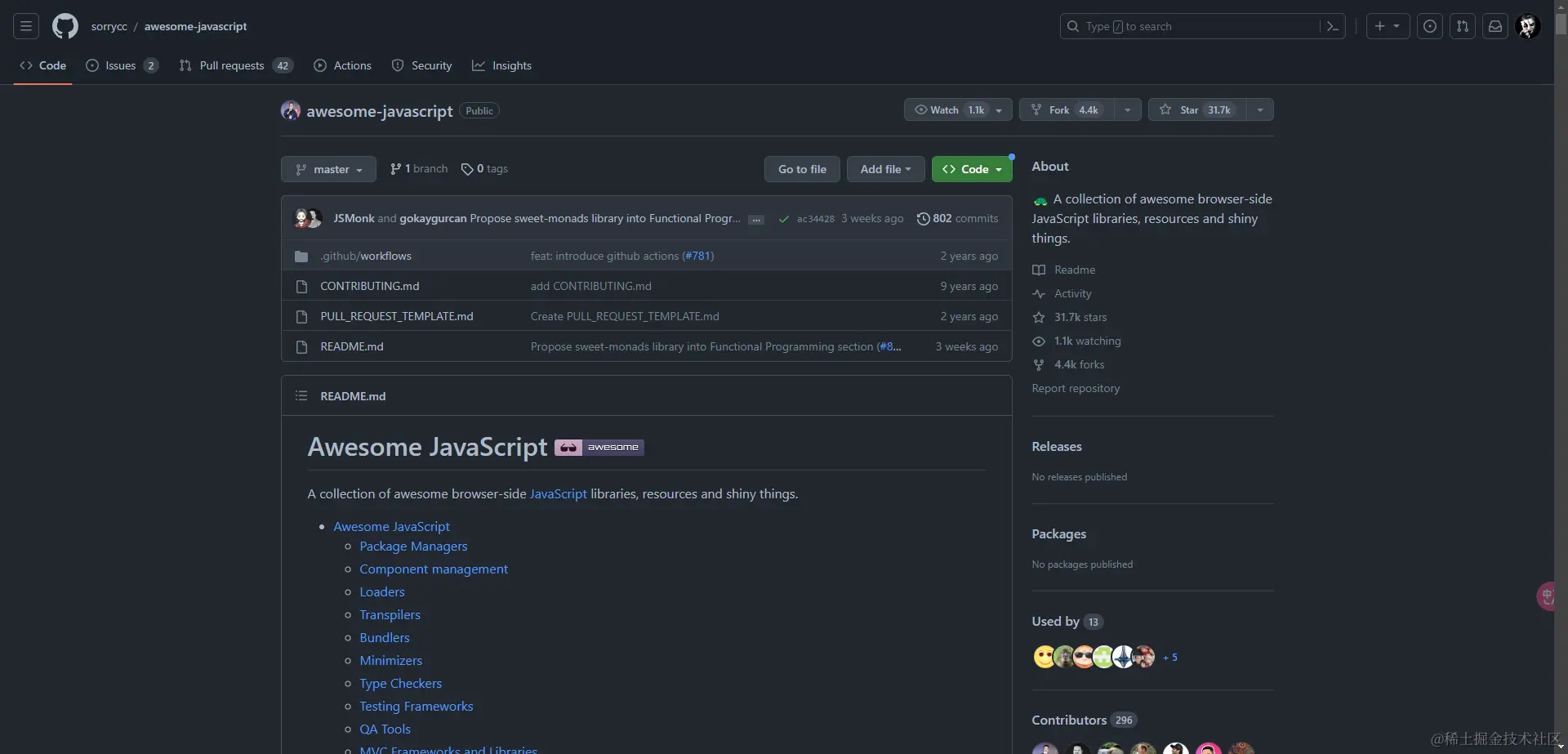Open the sorrycc owner link
This screenshot has height=754, width=1568.
[109, 26]
